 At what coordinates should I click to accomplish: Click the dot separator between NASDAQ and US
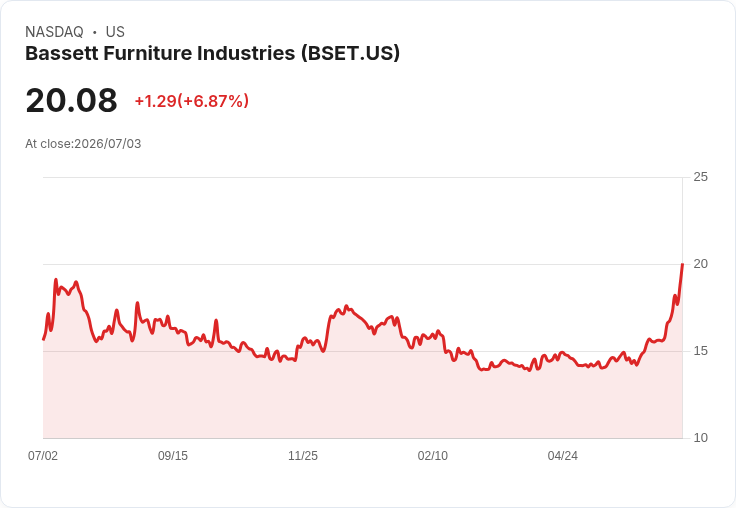tap(95, 32)
